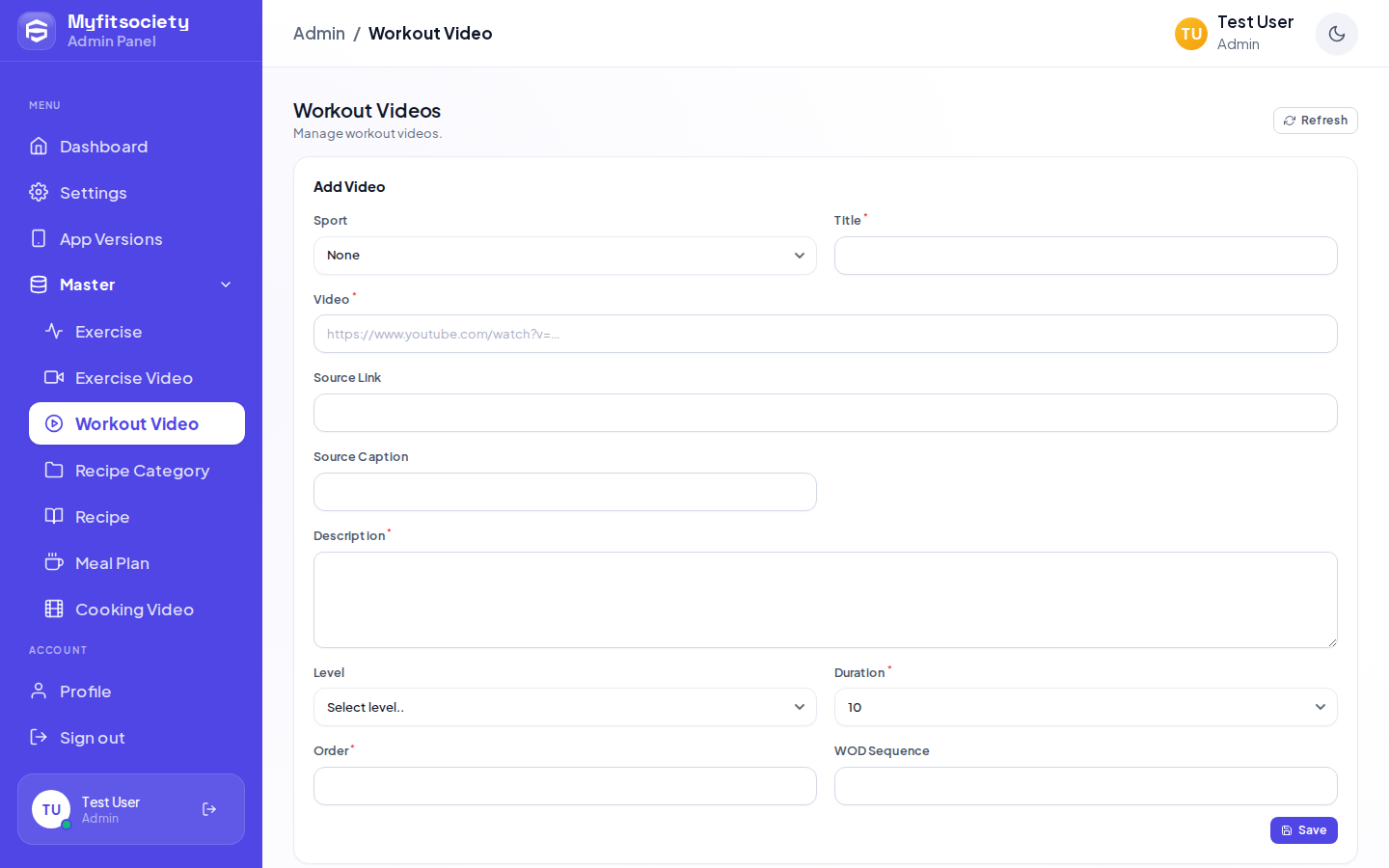The image size is (1389, 868).
Task: Open Dashboard via the home icon
Action: point(39,146)
